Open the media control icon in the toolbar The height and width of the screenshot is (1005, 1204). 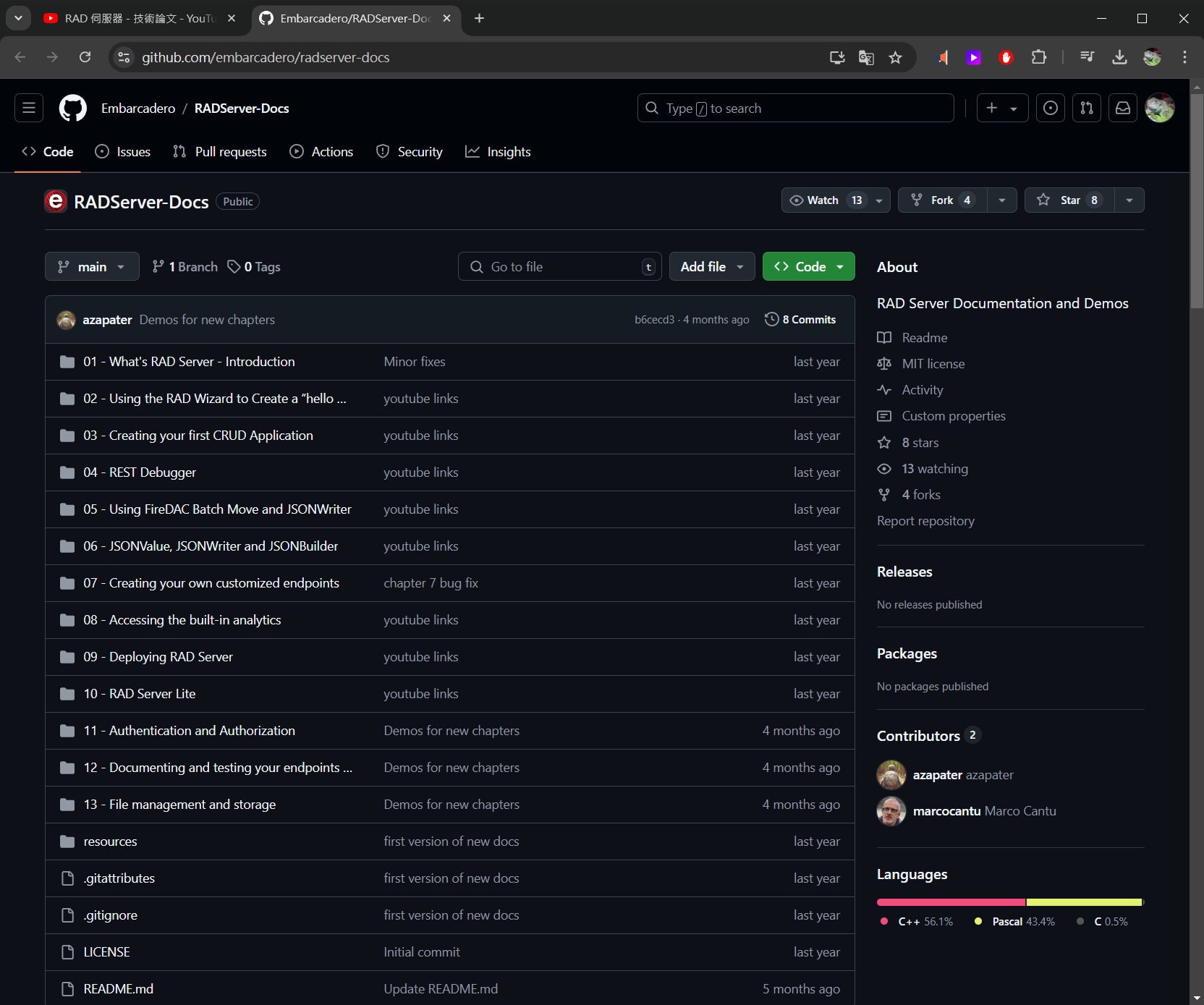point(1087,57)
